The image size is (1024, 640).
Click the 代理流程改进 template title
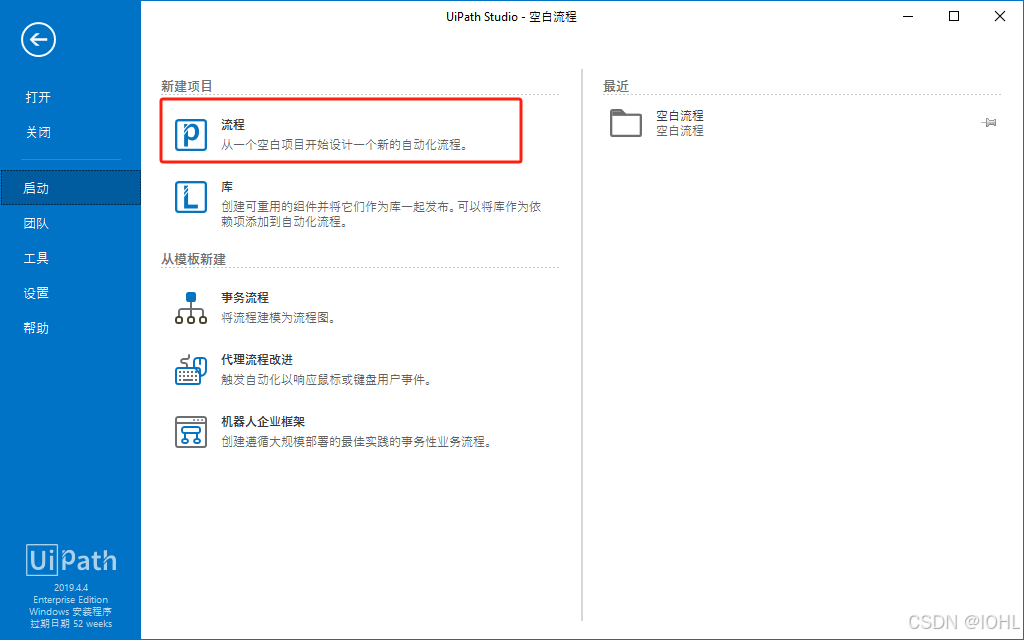coord(257,359)
